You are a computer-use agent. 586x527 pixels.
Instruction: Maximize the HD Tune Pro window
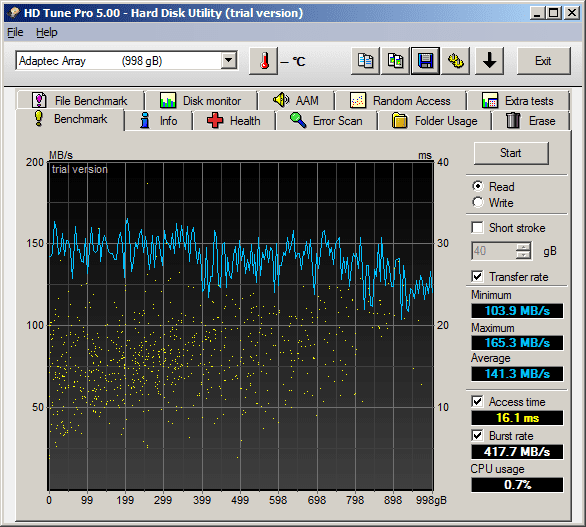point(553,13)
